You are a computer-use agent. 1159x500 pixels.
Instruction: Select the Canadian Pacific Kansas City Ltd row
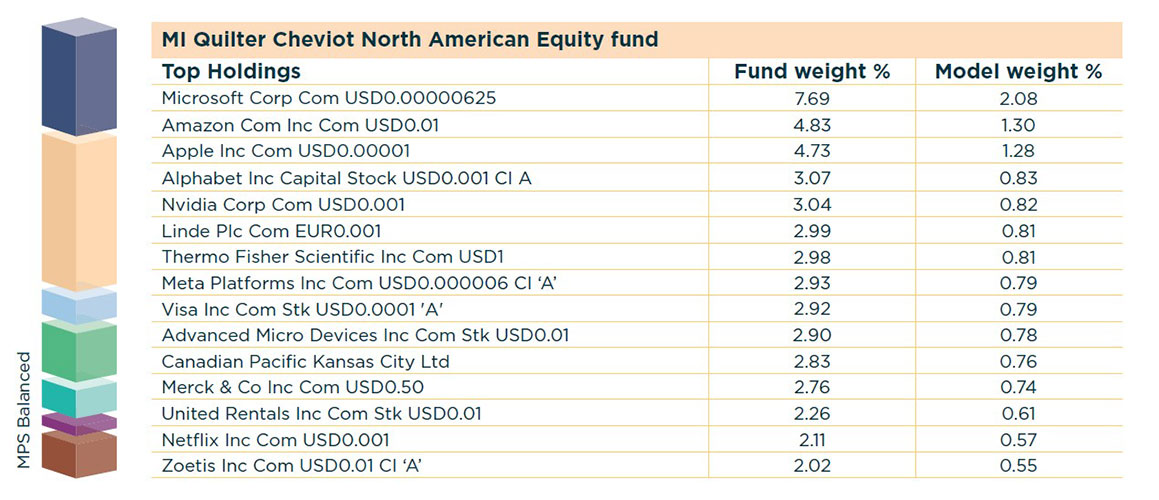click(305, 361)
